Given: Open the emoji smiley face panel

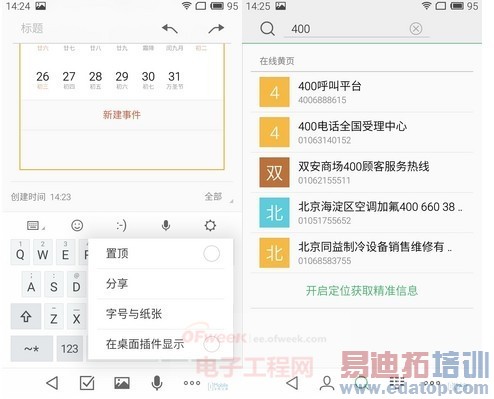Looking at the screenshot, I should click(x=77, y=226).
